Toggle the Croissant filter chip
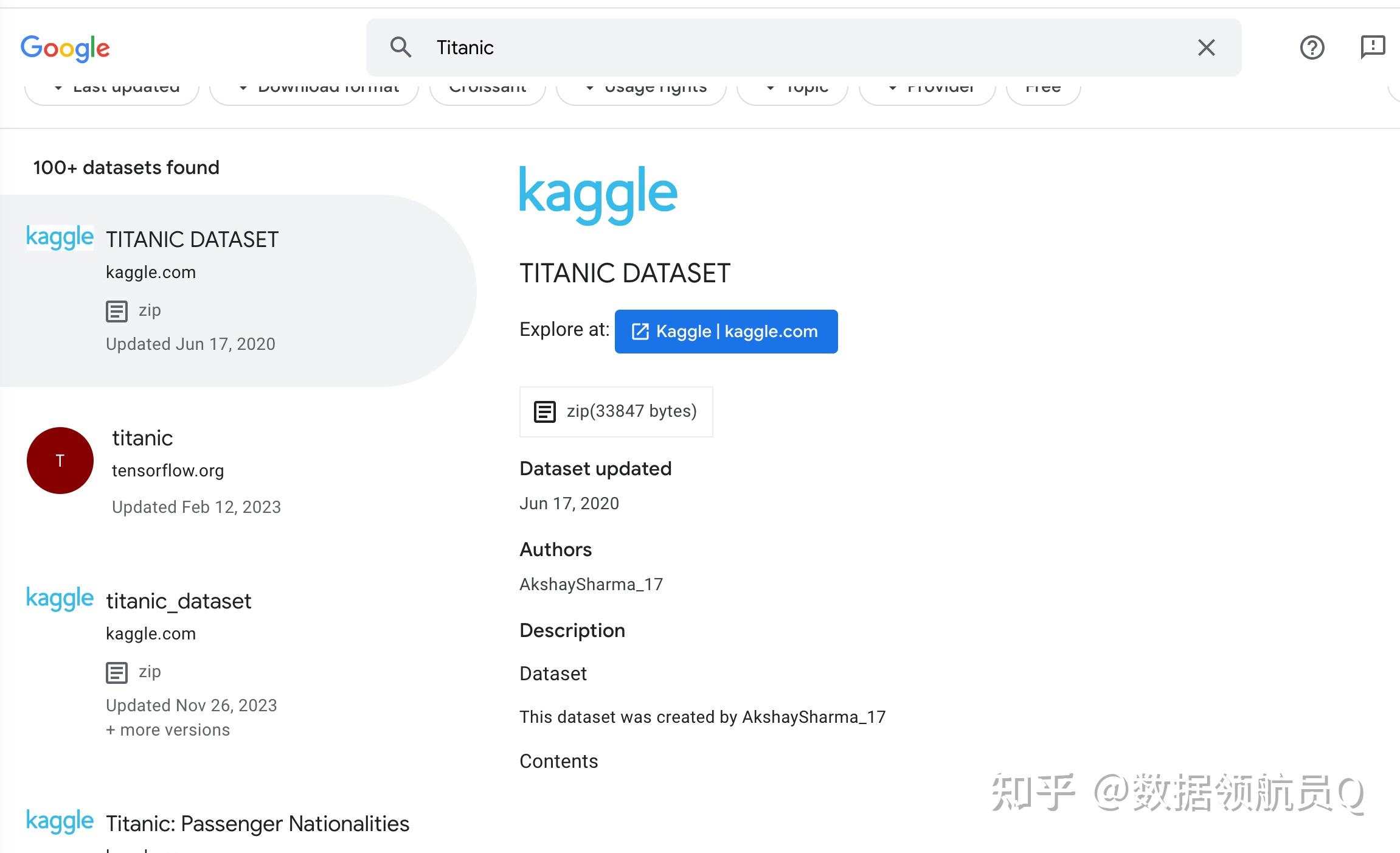 [x=488, y=90]
